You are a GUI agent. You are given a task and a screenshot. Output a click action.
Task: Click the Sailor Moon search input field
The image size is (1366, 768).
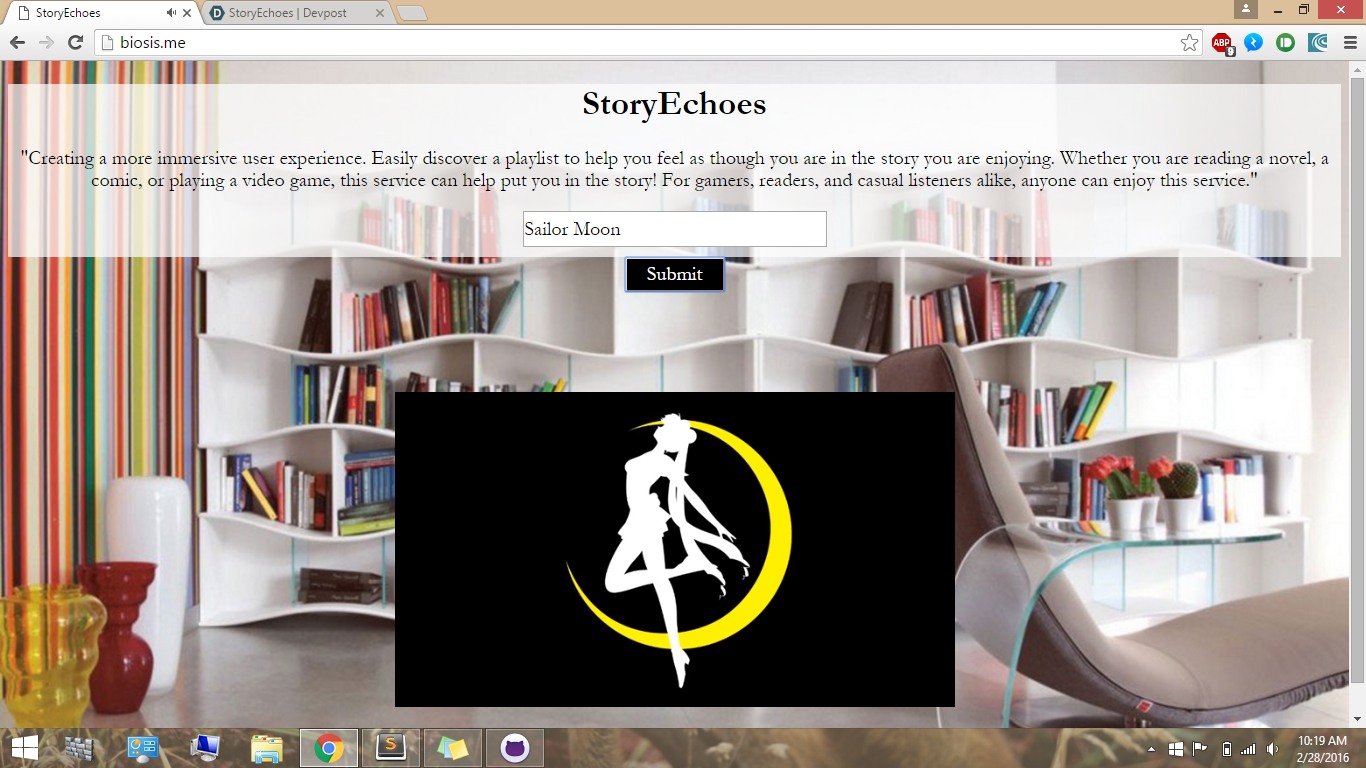click(674, 229)
